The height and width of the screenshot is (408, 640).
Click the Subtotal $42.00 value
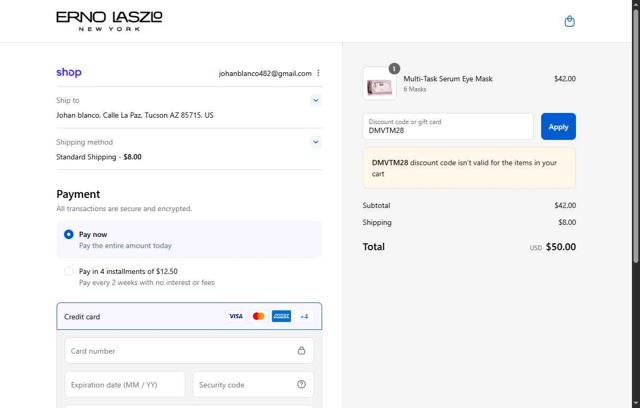(565, 205)
